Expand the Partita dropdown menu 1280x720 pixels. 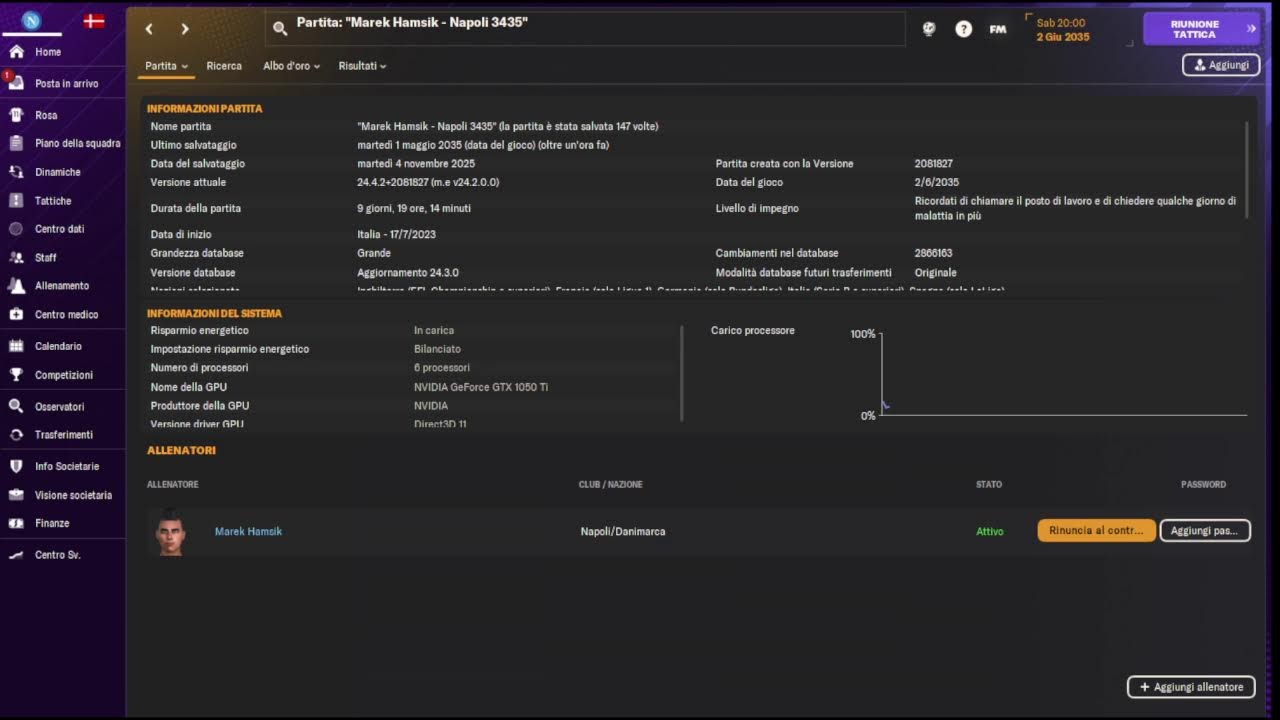point(166,66)
